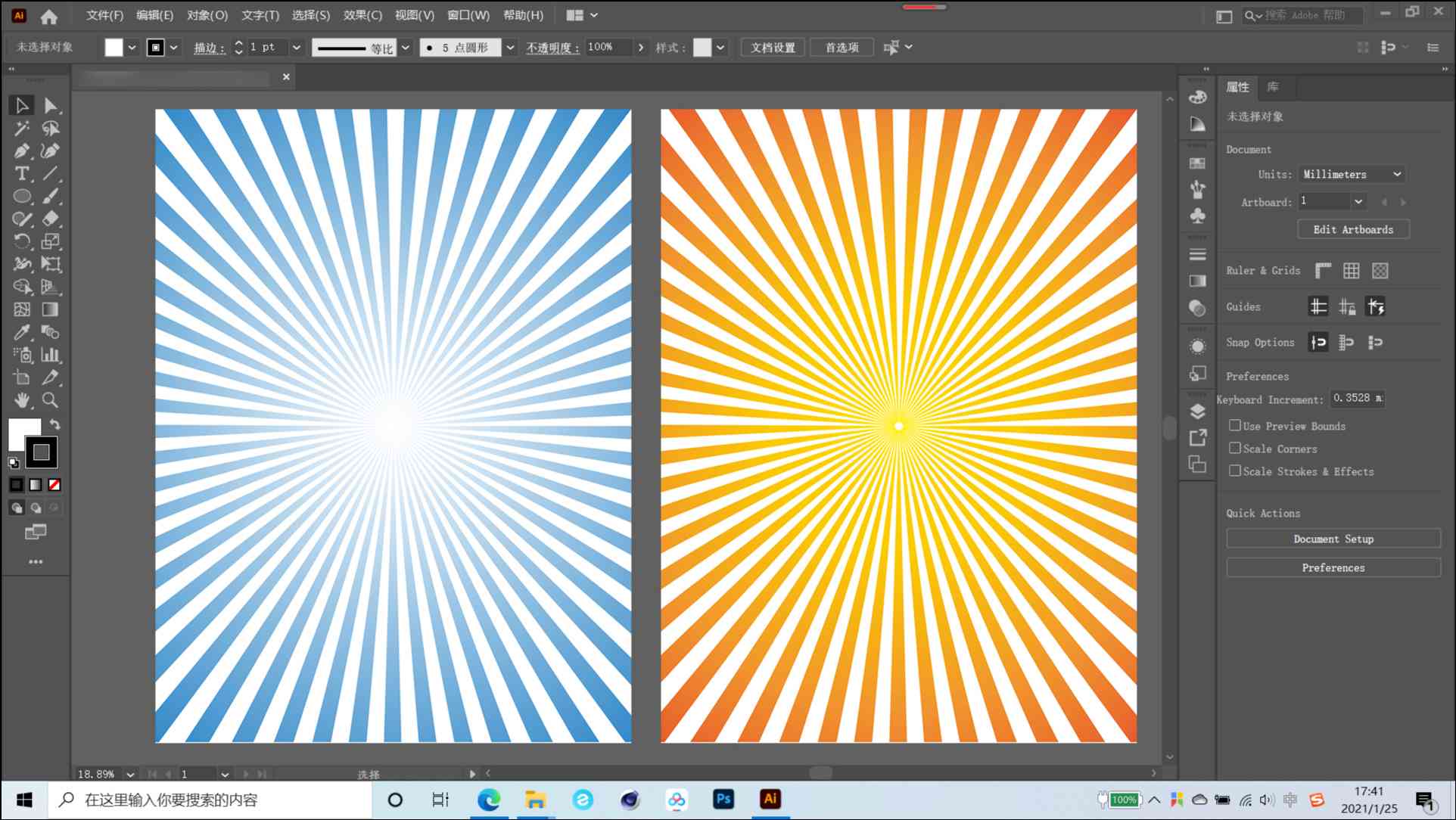1456x820 pixels.
Task: Select the Selection tool (arrow)
Action: (x=21, y=105)
